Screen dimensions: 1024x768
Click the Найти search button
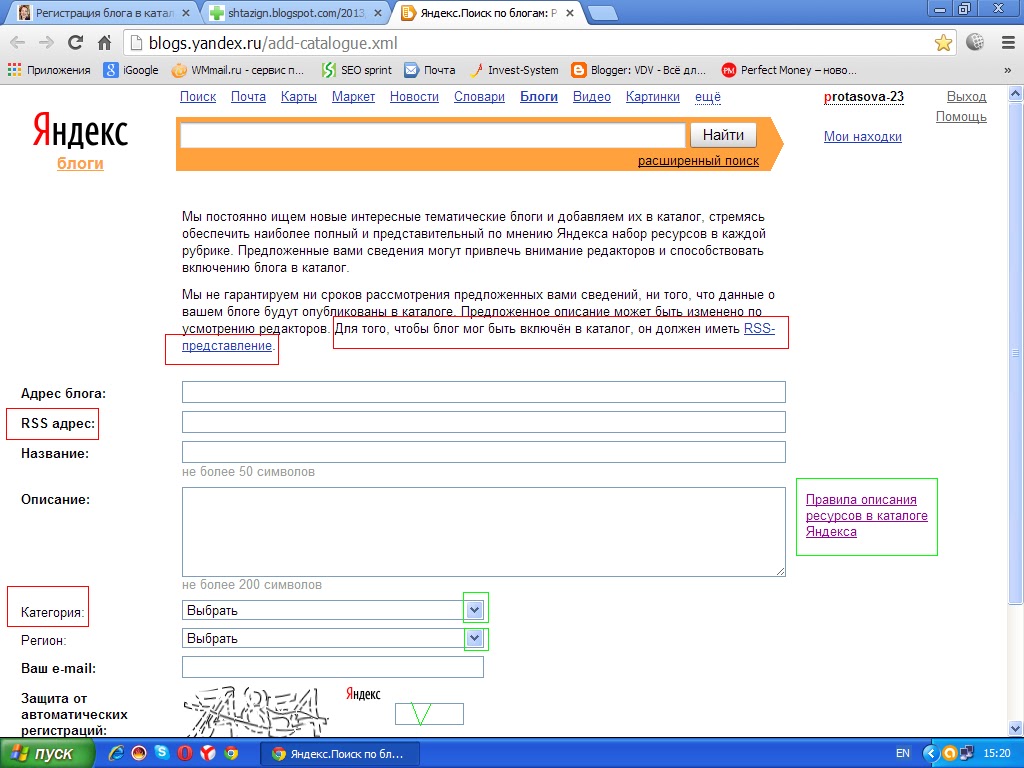(x=723, y=135)
